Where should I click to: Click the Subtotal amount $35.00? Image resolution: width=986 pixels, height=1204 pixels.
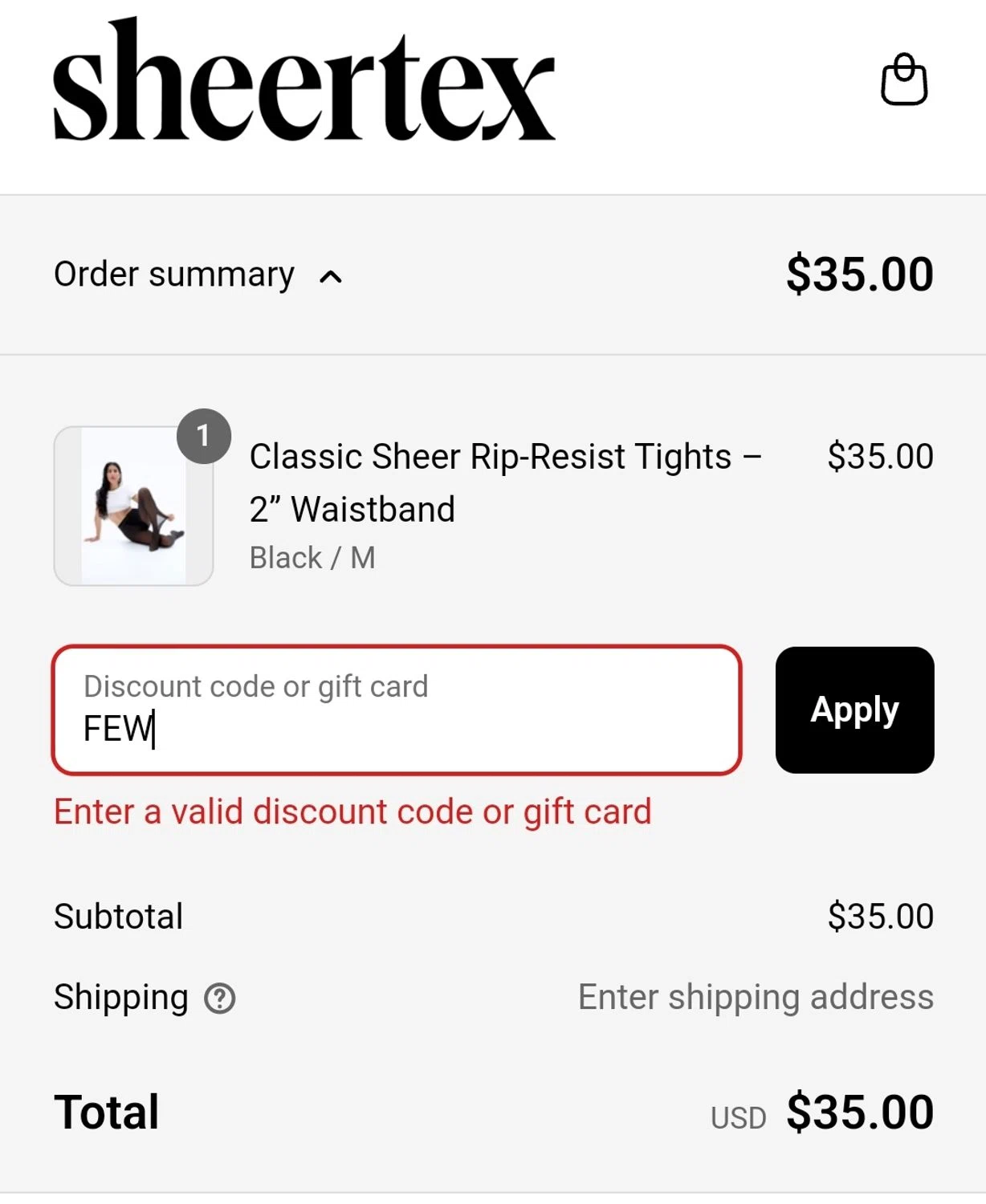880,917
